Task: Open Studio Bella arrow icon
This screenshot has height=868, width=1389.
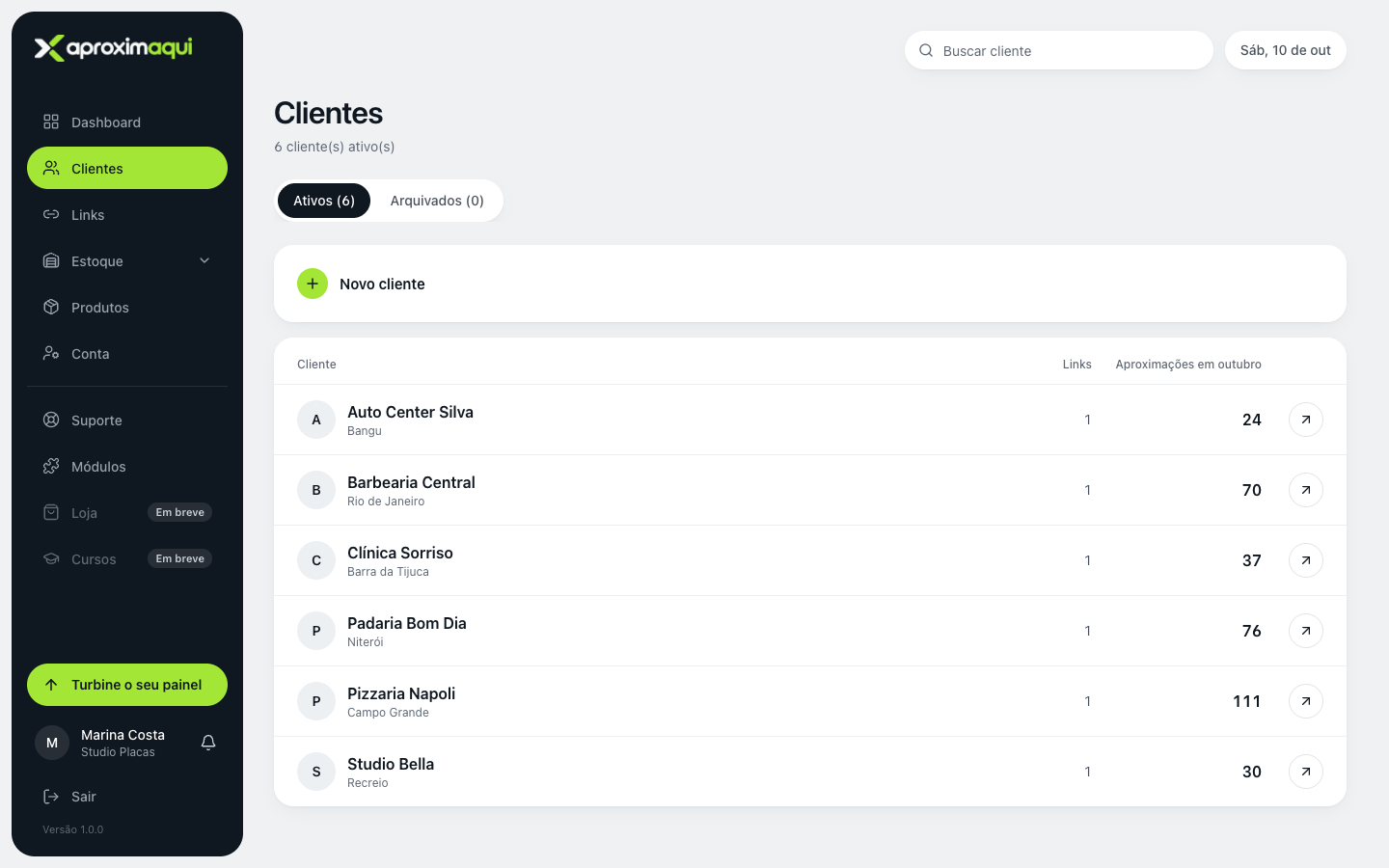Action: pos(1306,772)
